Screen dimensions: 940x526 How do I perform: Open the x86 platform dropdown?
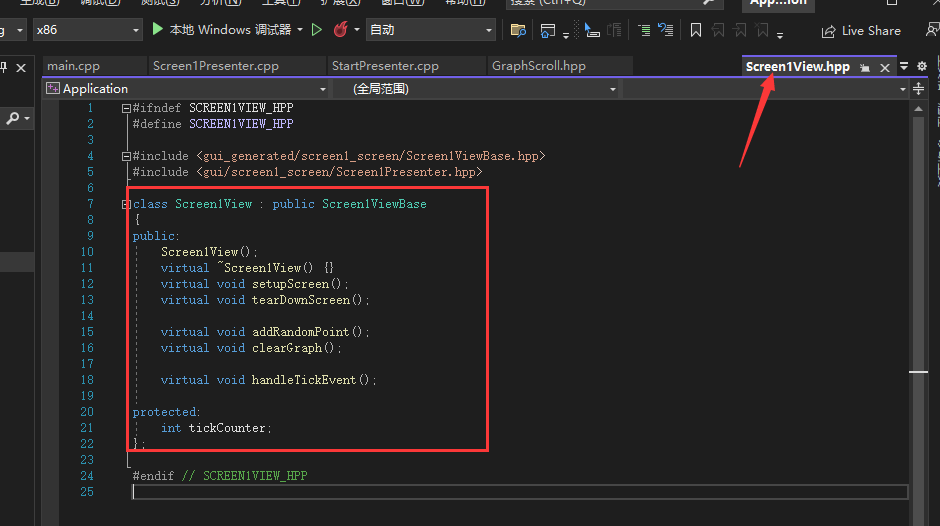[88, 29]
